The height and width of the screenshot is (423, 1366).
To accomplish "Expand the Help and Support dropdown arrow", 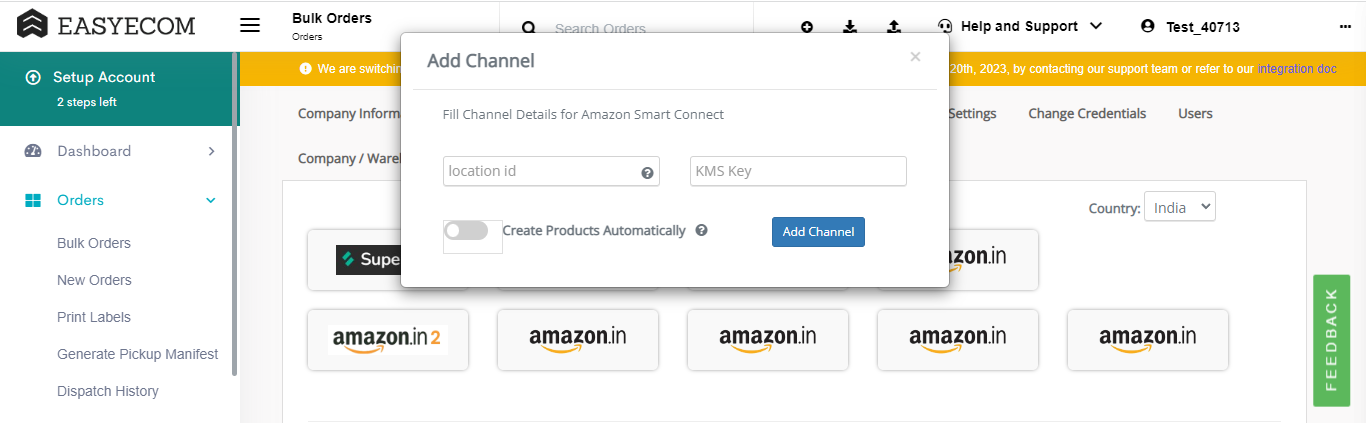I will [x=1096, y=26].
